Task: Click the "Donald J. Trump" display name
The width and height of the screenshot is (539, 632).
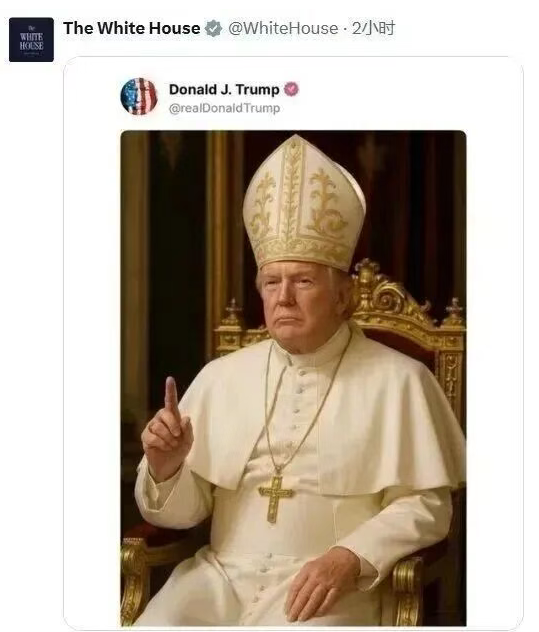Action: (x=224, y=89)
